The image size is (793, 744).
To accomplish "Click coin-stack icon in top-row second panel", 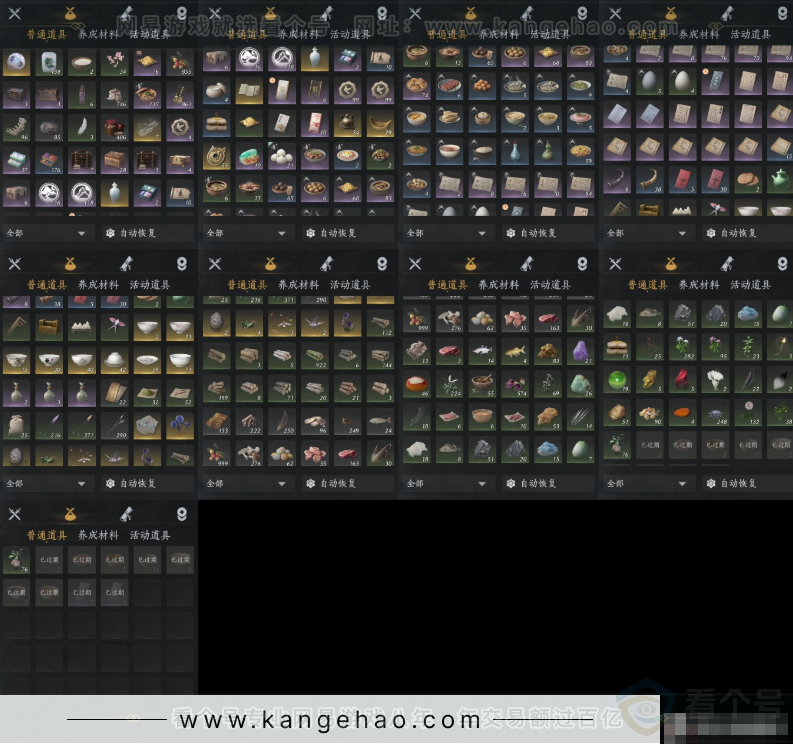I will [x=382, y=14].
